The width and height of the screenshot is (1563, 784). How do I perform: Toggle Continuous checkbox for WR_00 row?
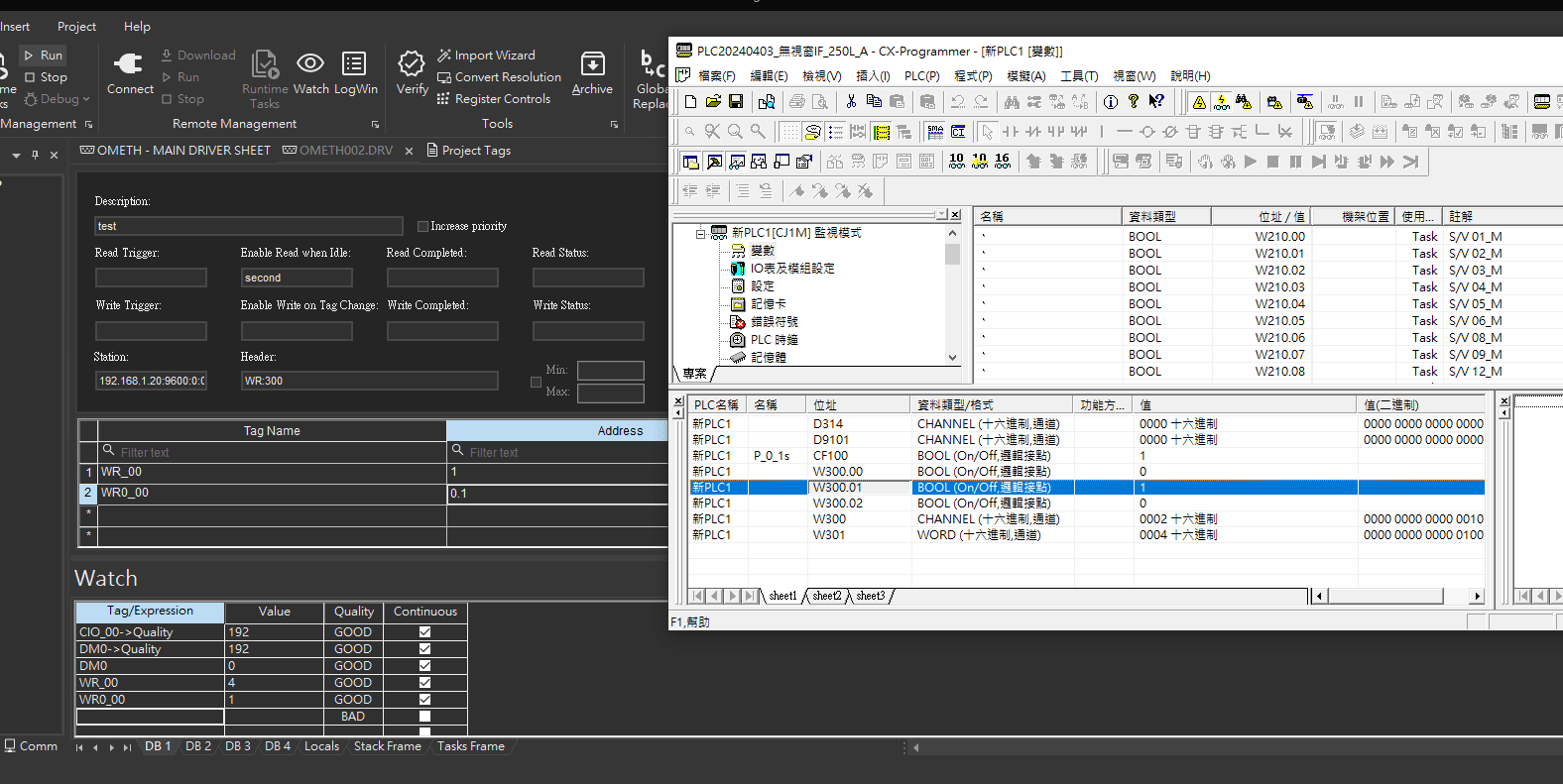424,682
